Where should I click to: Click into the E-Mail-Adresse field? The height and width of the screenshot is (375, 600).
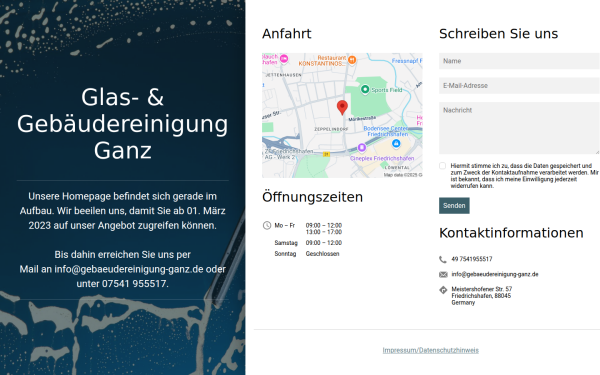[x=519, y=86]
